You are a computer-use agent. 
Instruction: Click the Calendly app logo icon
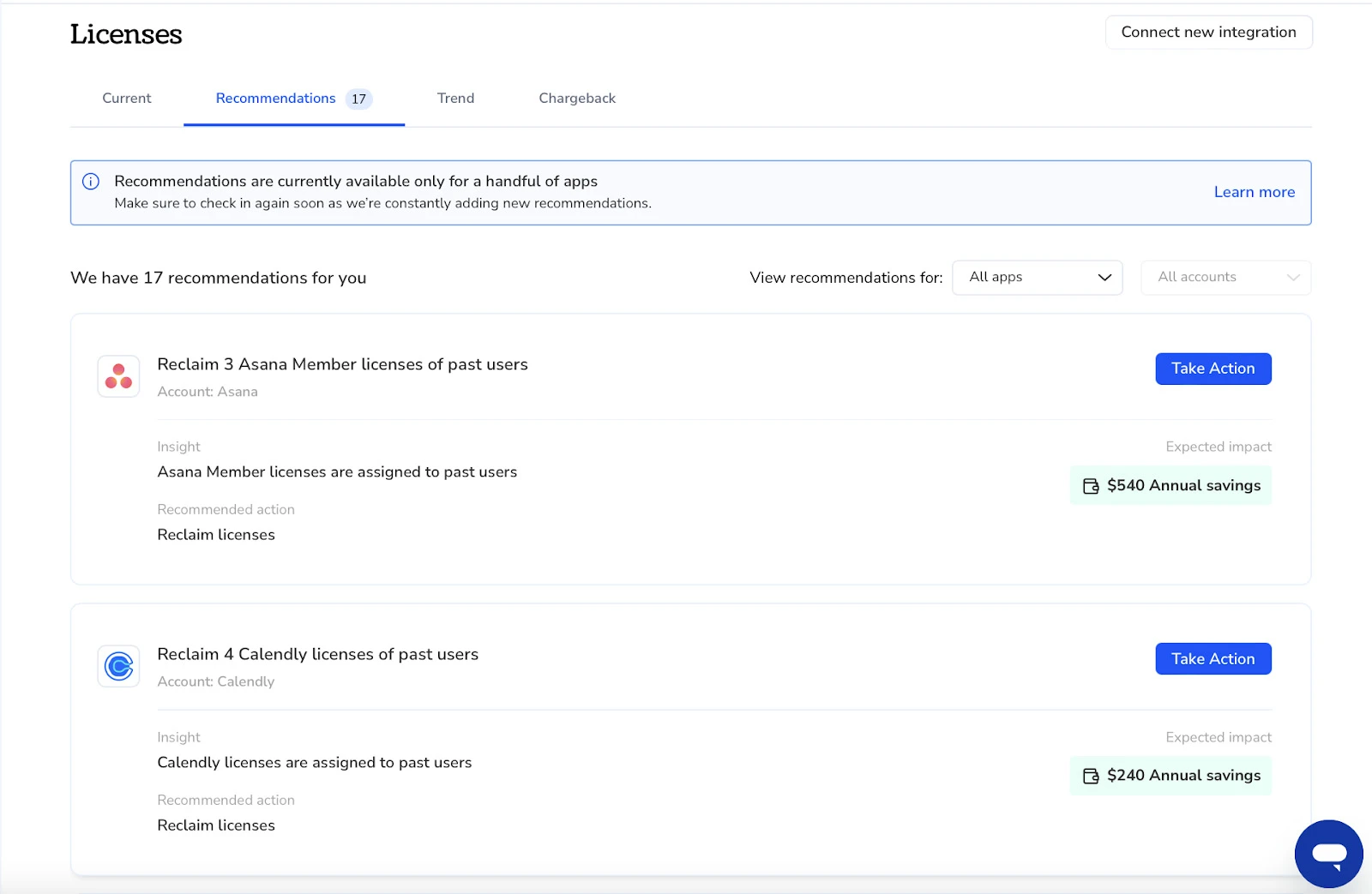[118, 666]
